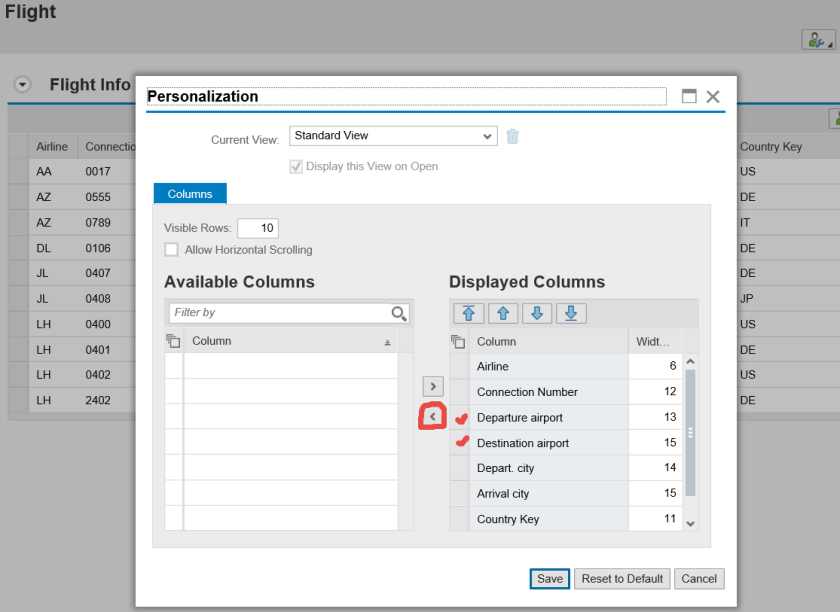Click the Displayed Columns vertical scrollbar

pos(690,430)
